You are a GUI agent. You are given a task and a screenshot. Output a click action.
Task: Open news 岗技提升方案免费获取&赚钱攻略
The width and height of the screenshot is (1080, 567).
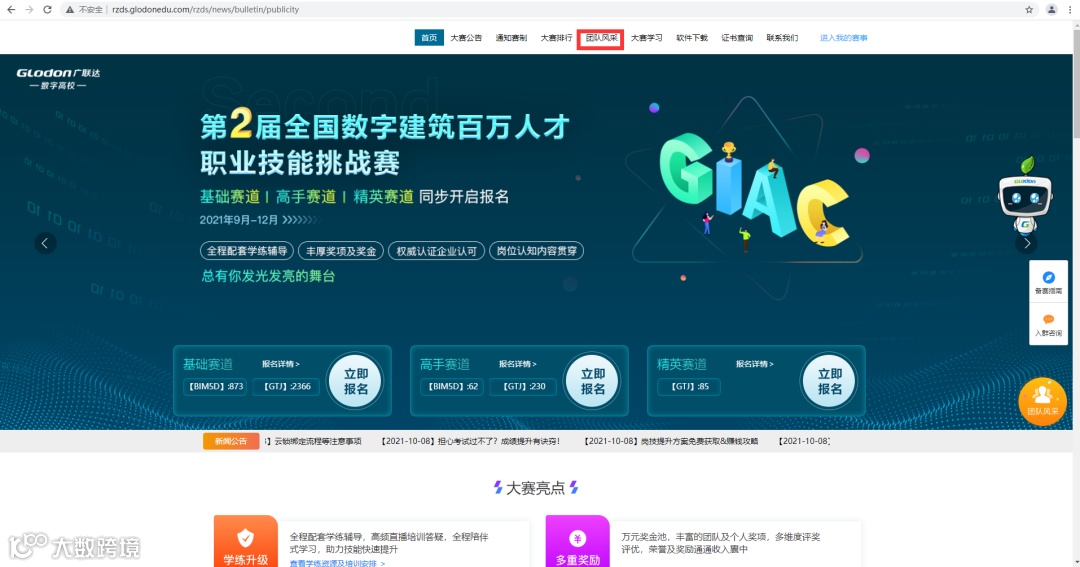[671, 442]
